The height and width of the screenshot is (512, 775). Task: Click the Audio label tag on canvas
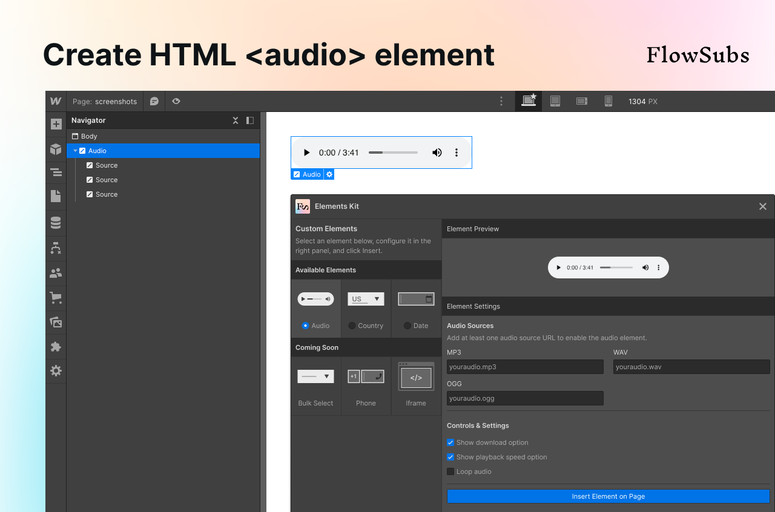tap(307, 174)
